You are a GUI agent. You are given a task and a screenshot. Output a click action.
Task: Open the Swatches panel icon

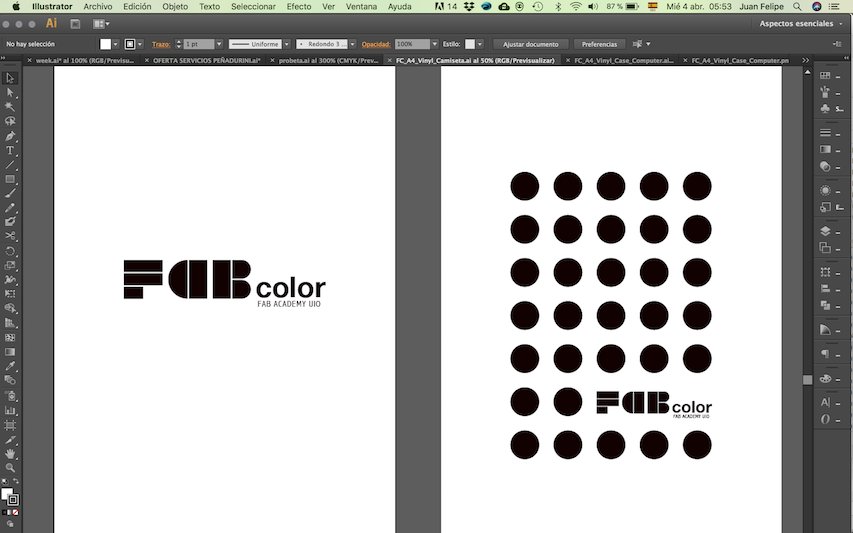825,76
